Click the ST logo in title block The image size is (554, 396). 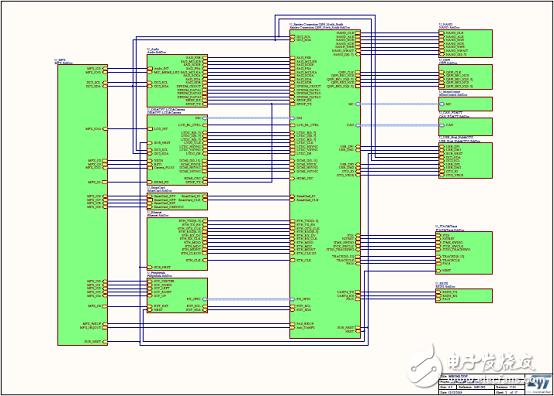pyautogui.click(x=540, y=383)
